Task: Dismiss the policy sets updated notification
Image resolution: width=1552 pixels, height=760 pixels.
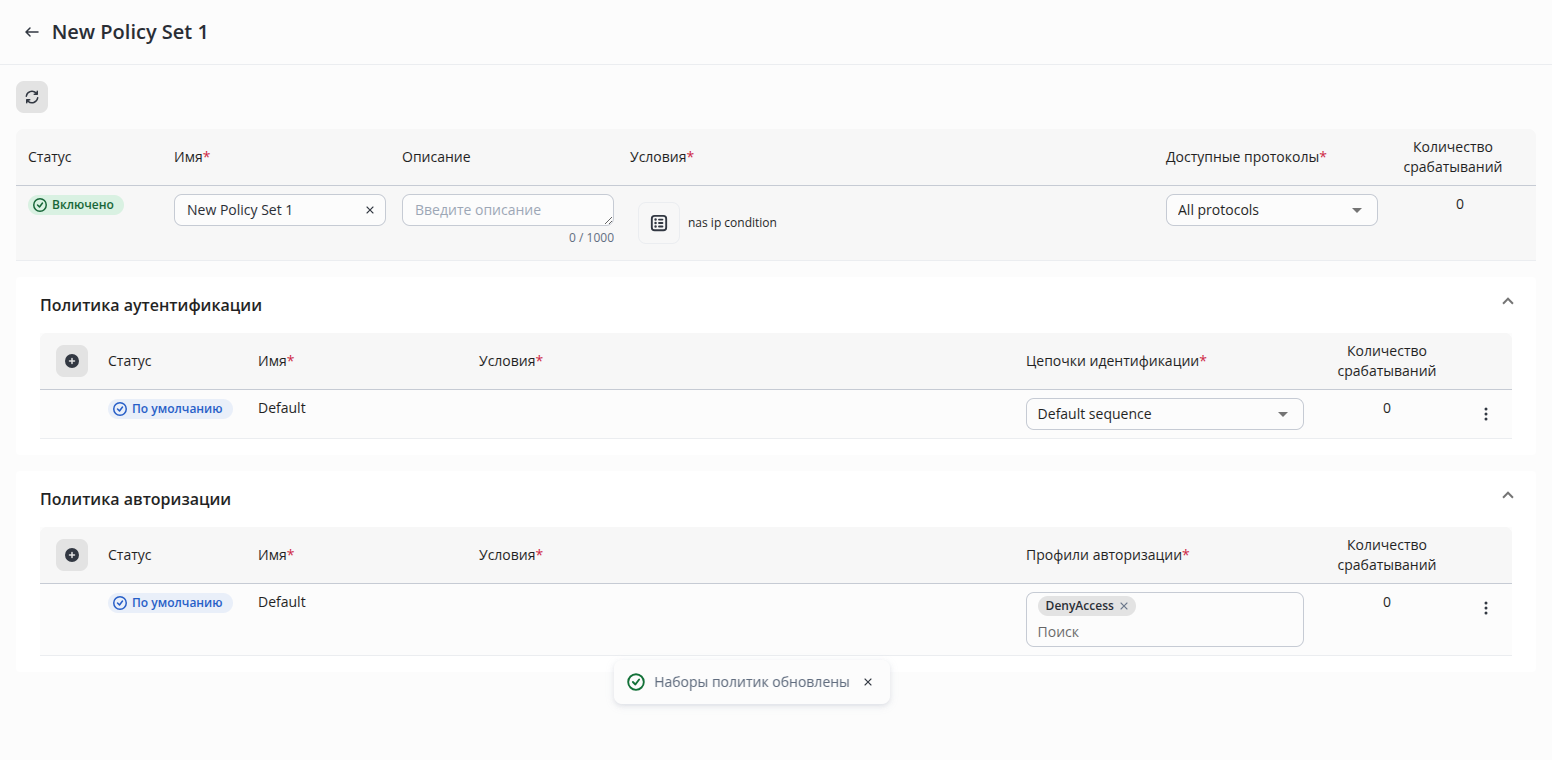Action: (x=868, y=682)
